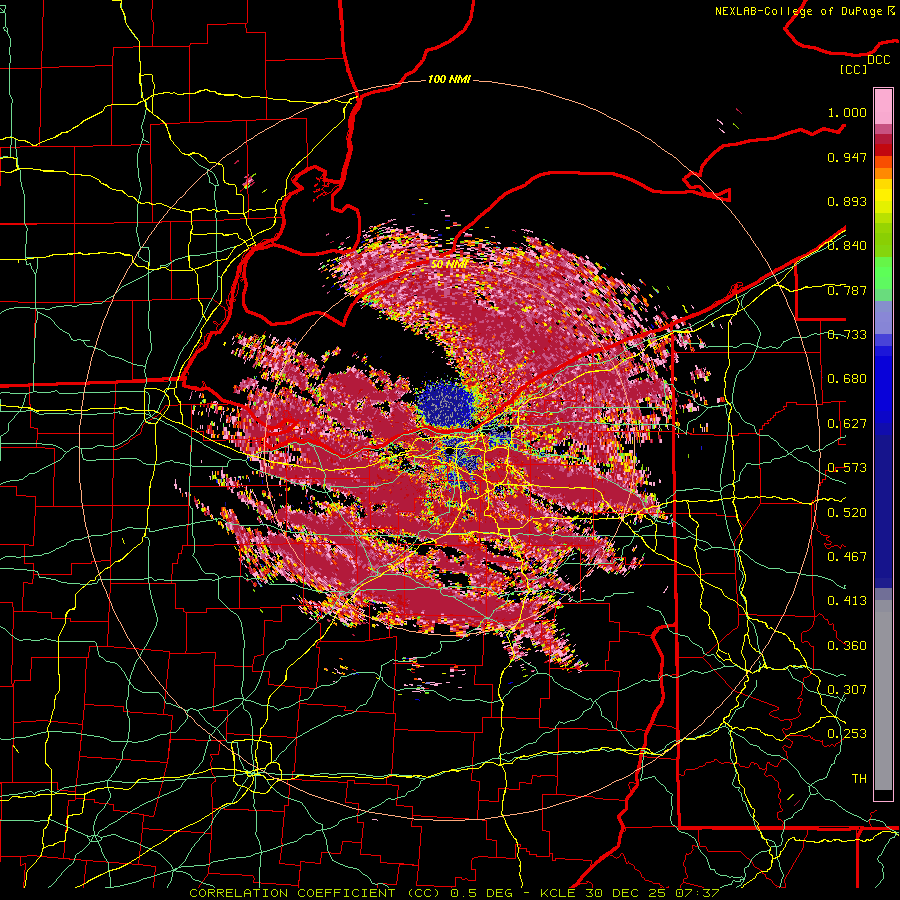
Task: Click the 0.627 color scale value
Action: coord(847,424)
